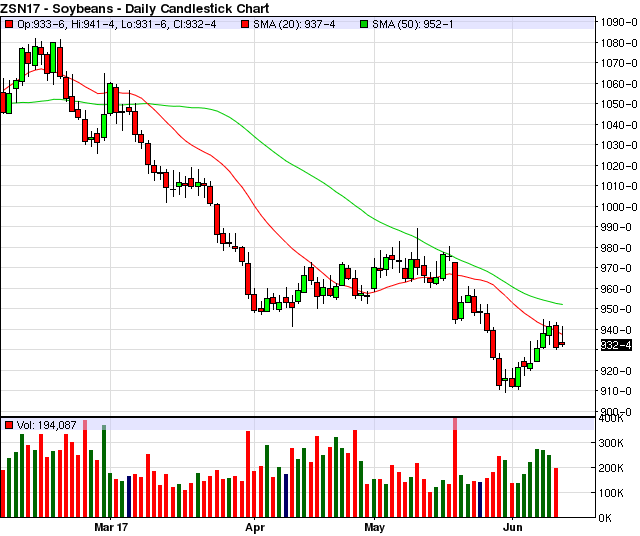Click the 'May' date axis label
640x536 pixels.
point(374,527)
